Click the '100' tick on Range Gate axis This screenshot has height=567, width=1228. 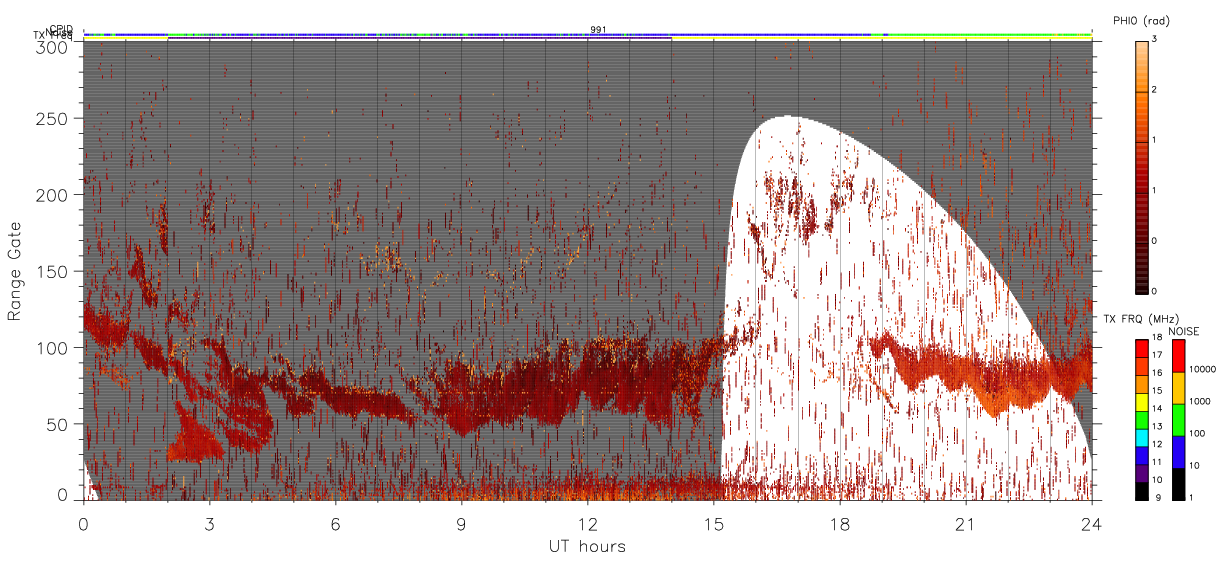tap(54, 348)
